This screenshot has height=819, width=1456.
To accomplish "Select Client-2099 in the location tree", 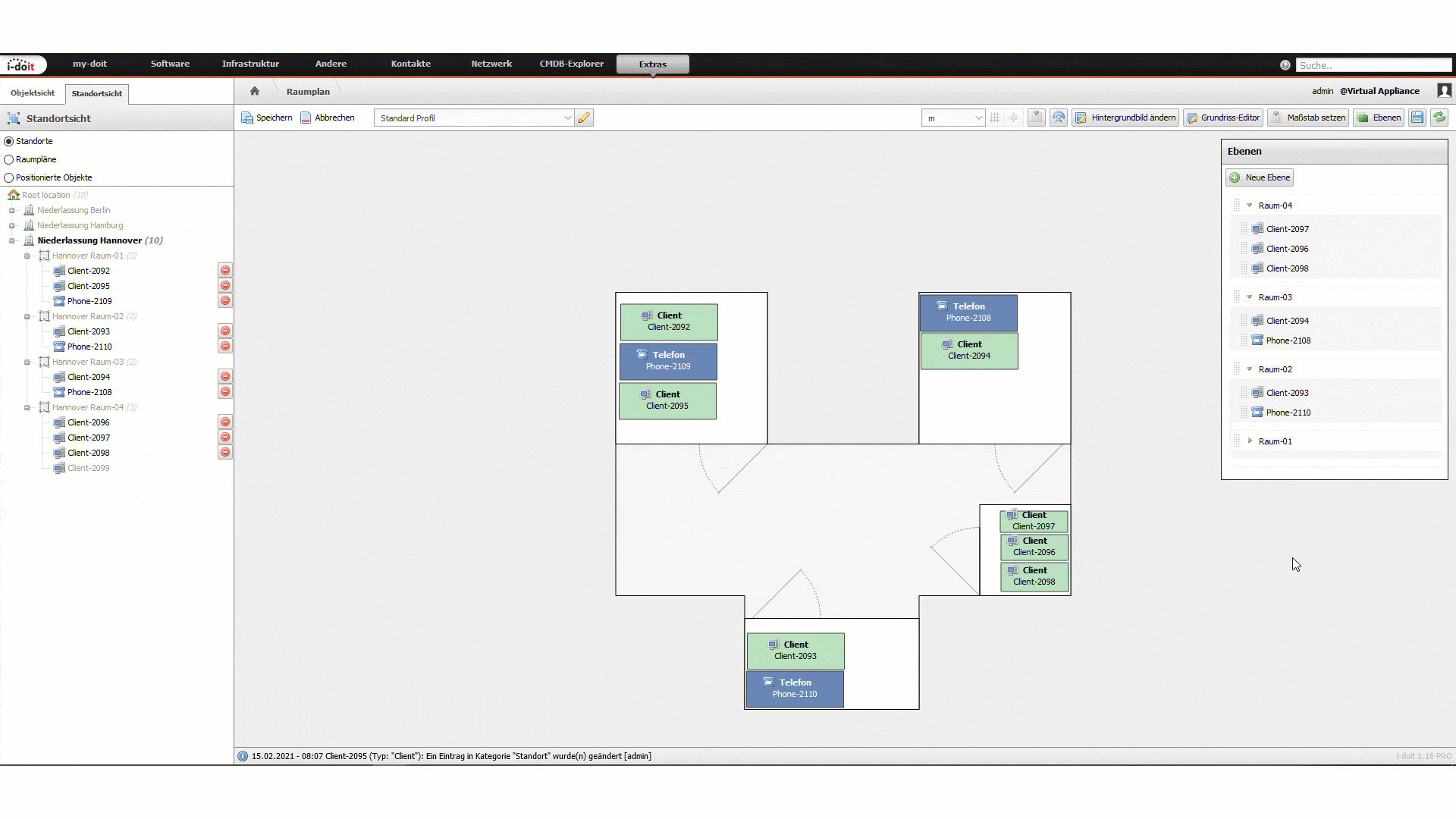I will pos(89,468).
